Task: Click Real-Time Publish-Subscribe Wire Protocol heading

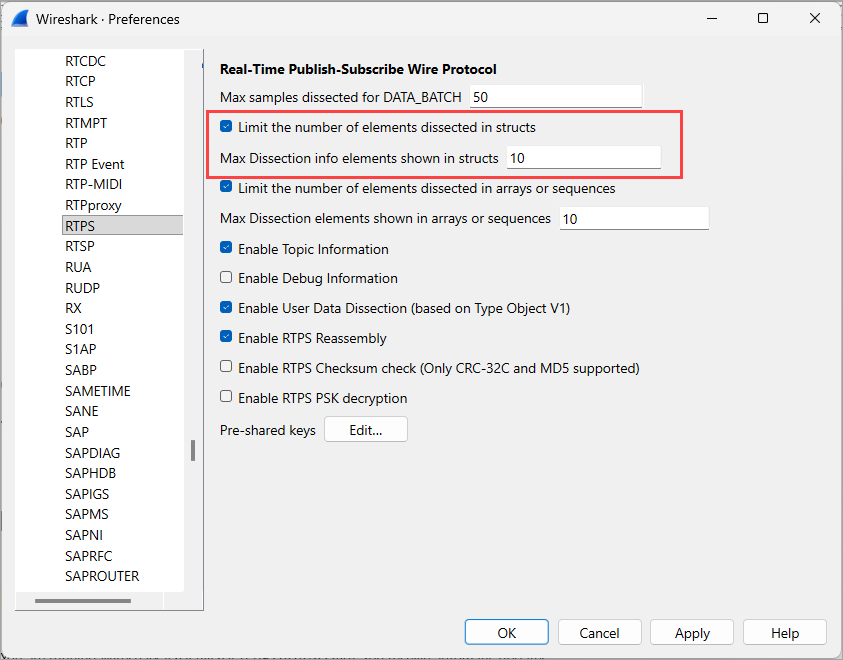Action: coord(358,69)
